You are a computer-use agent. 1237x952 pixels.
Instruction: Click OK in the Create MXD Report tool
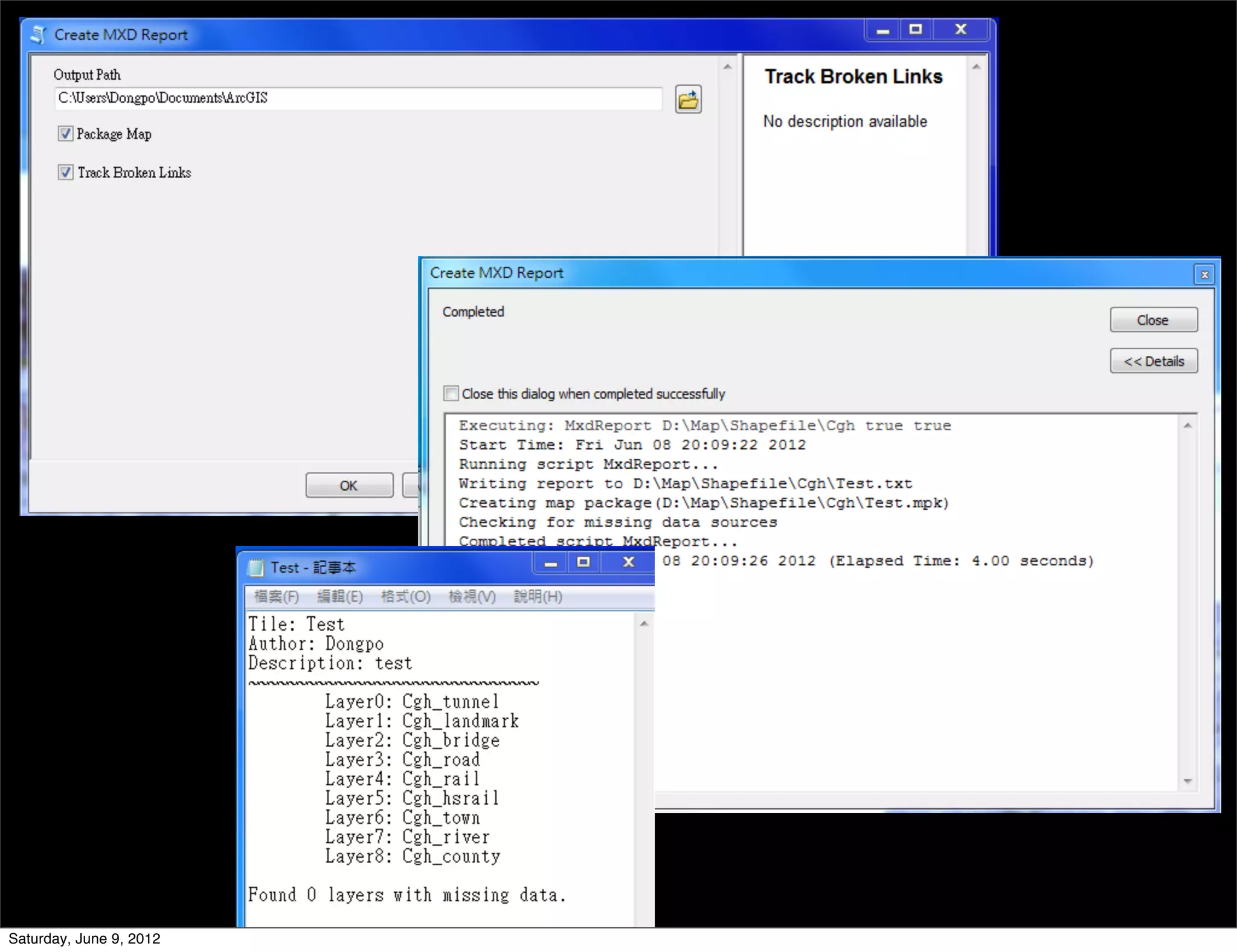(x=349, y=485)
